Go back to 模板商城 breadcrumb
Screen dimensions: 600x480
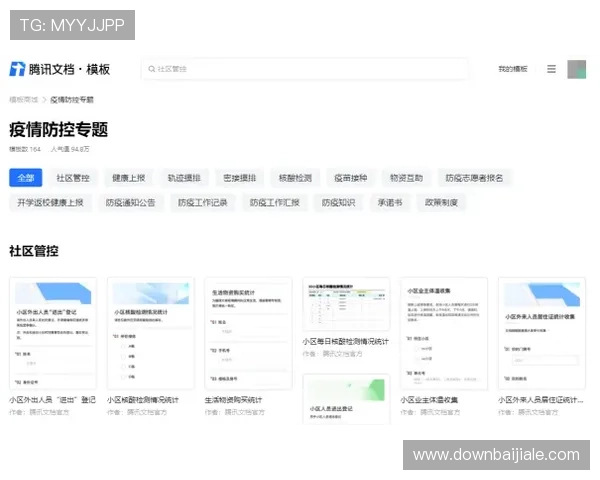click(x=24, y=100)
